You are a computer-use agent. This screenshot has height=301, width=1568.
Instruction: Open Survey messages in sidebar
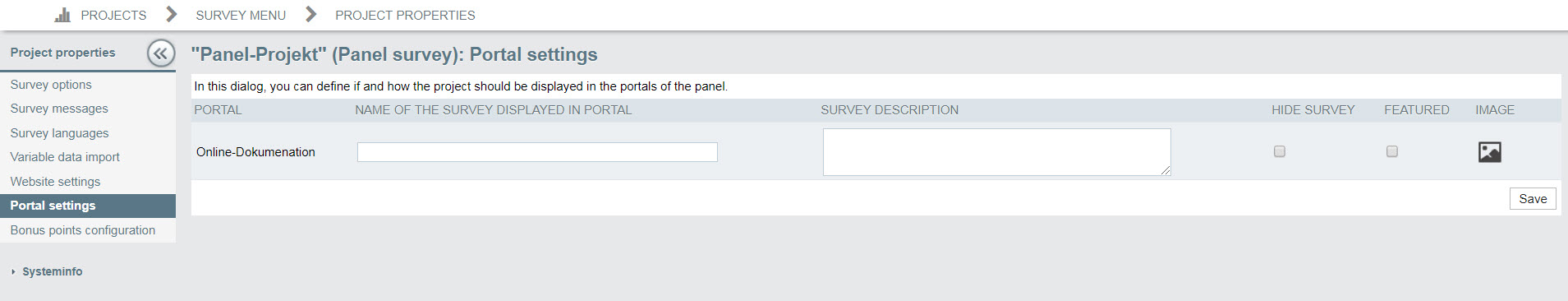click(x=59, y=109)
